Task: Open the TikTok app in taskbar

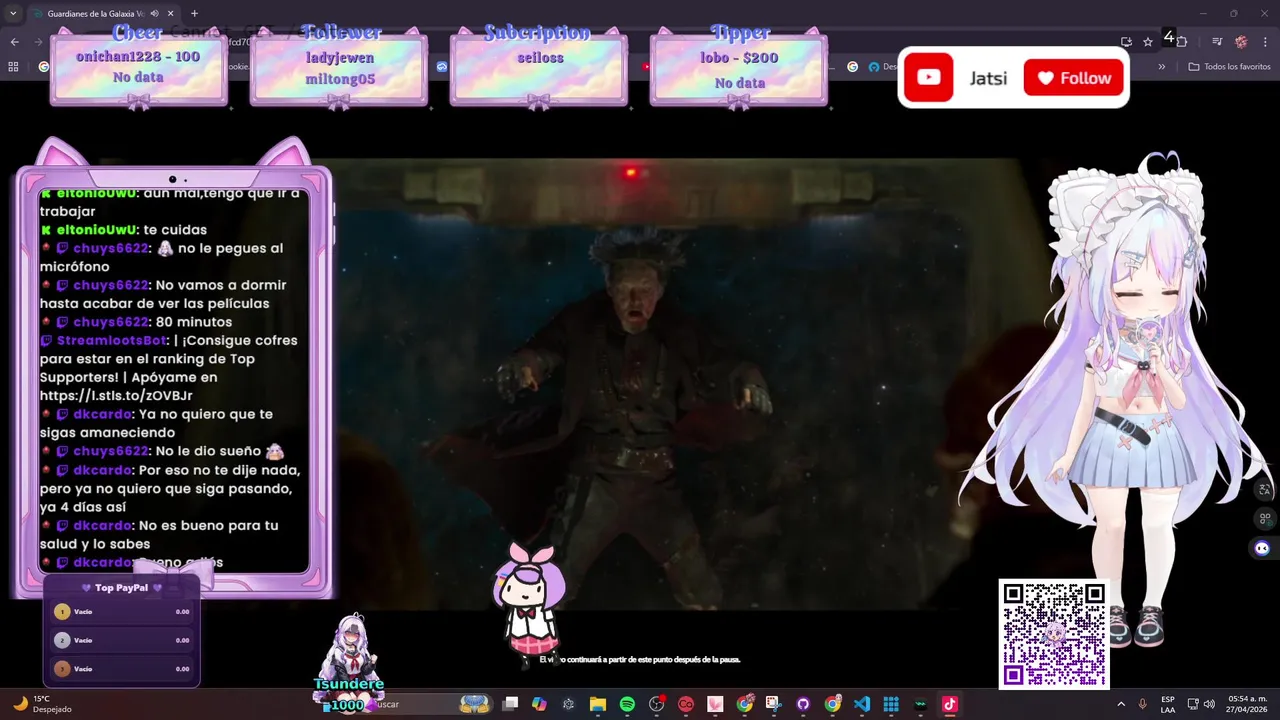Action: coord(950,704)
